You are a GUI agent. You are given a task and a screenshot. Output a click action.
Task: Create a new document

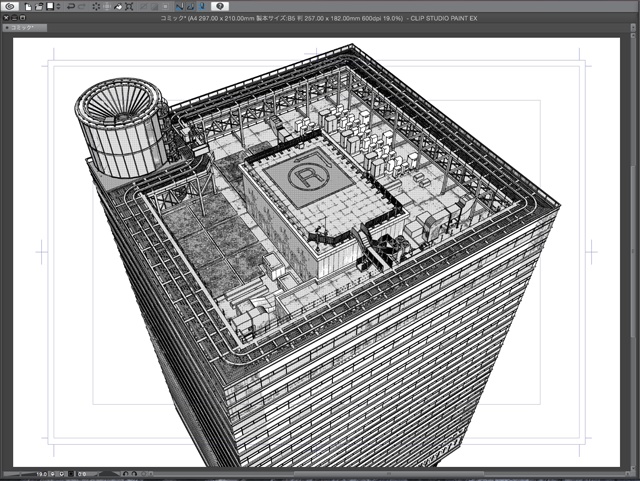[28, 7]
